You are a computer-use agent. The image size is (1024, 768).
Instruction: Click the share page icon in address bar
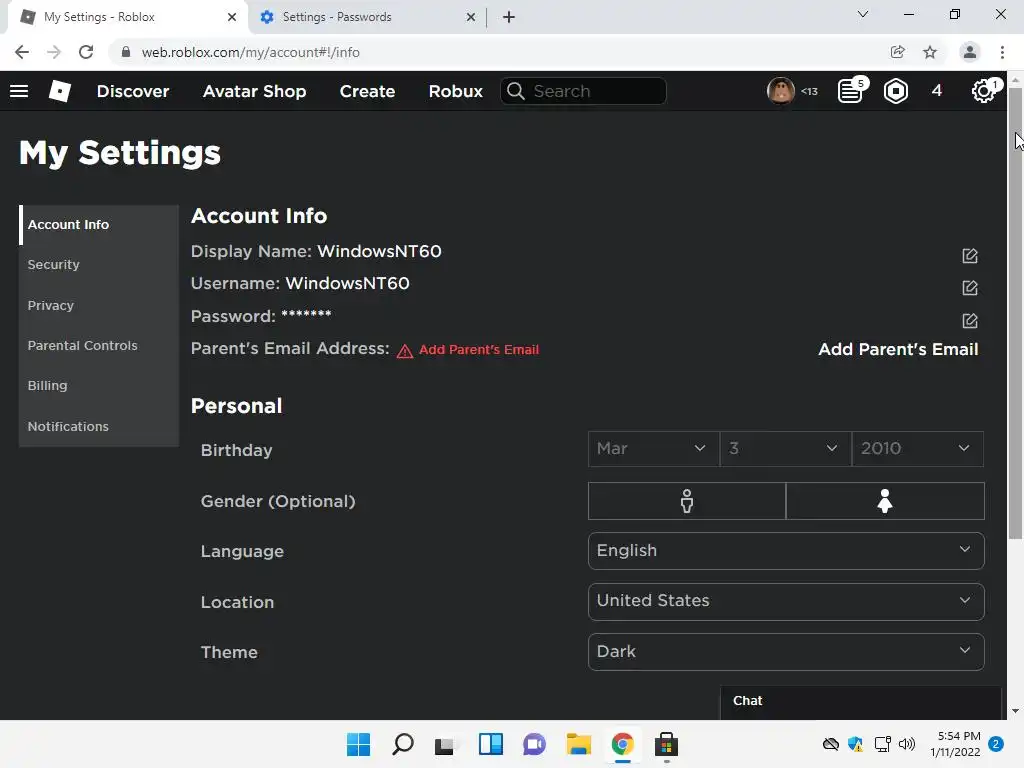coord(897,52)
